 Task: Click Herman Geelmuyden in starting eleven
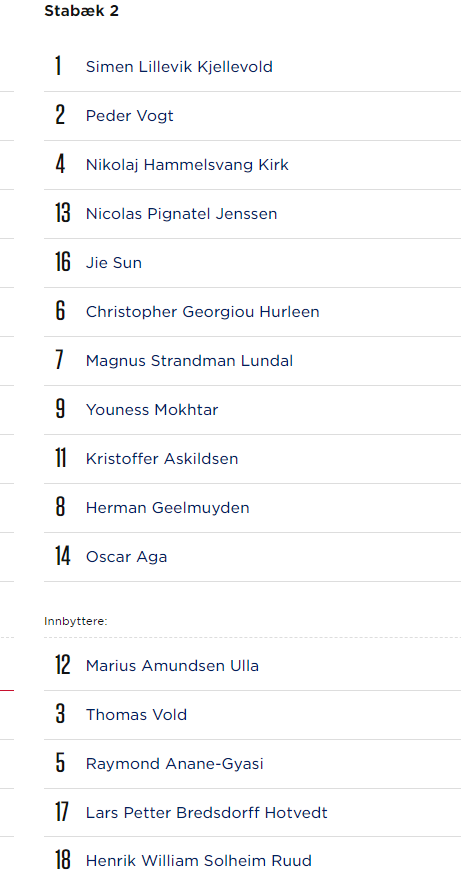[x=168, y=508]
